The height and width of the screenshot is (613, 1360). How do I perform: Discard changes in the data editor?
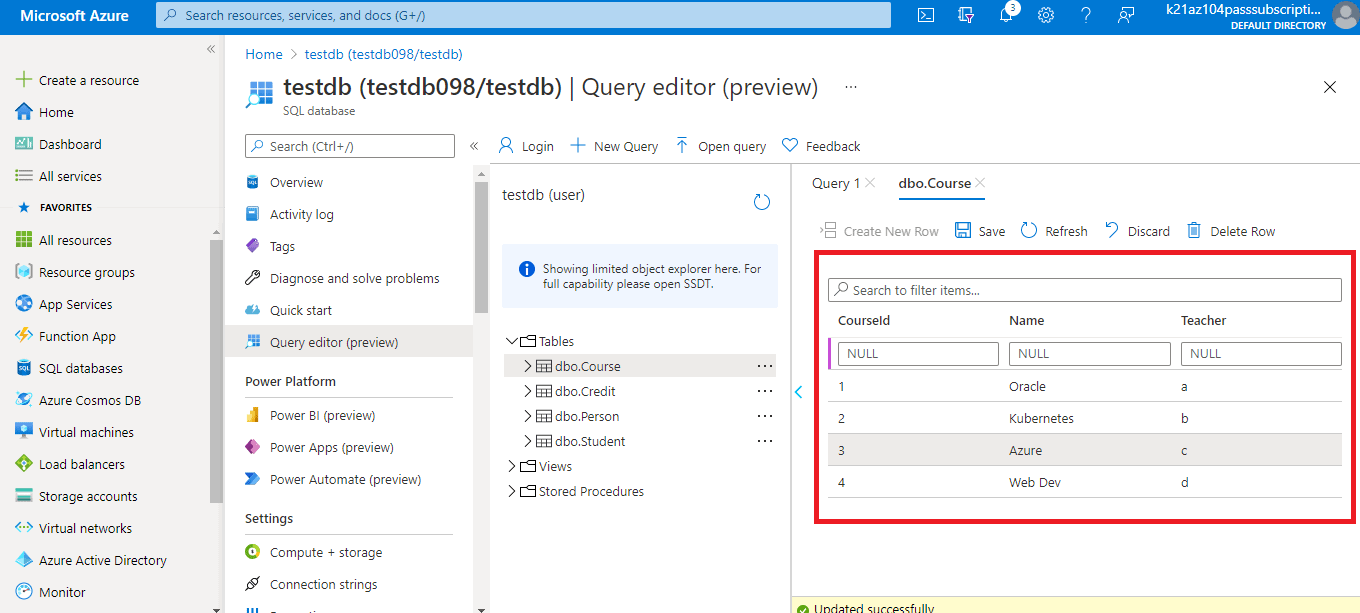pyautogui.click(x=1137, y=231)
